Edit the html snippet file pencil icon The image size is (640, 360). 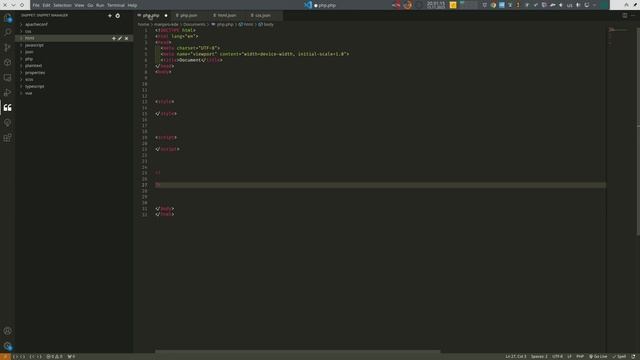click(x=120, y=38)
